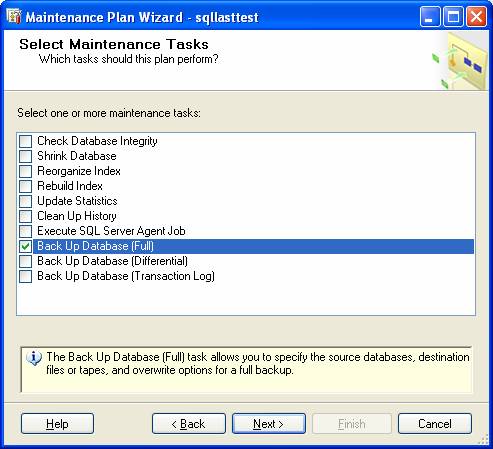Image resolution: width=493 pixels, height=449 pixels.
Task: Click the info icon in description box
Action: (x=34, y=359)
